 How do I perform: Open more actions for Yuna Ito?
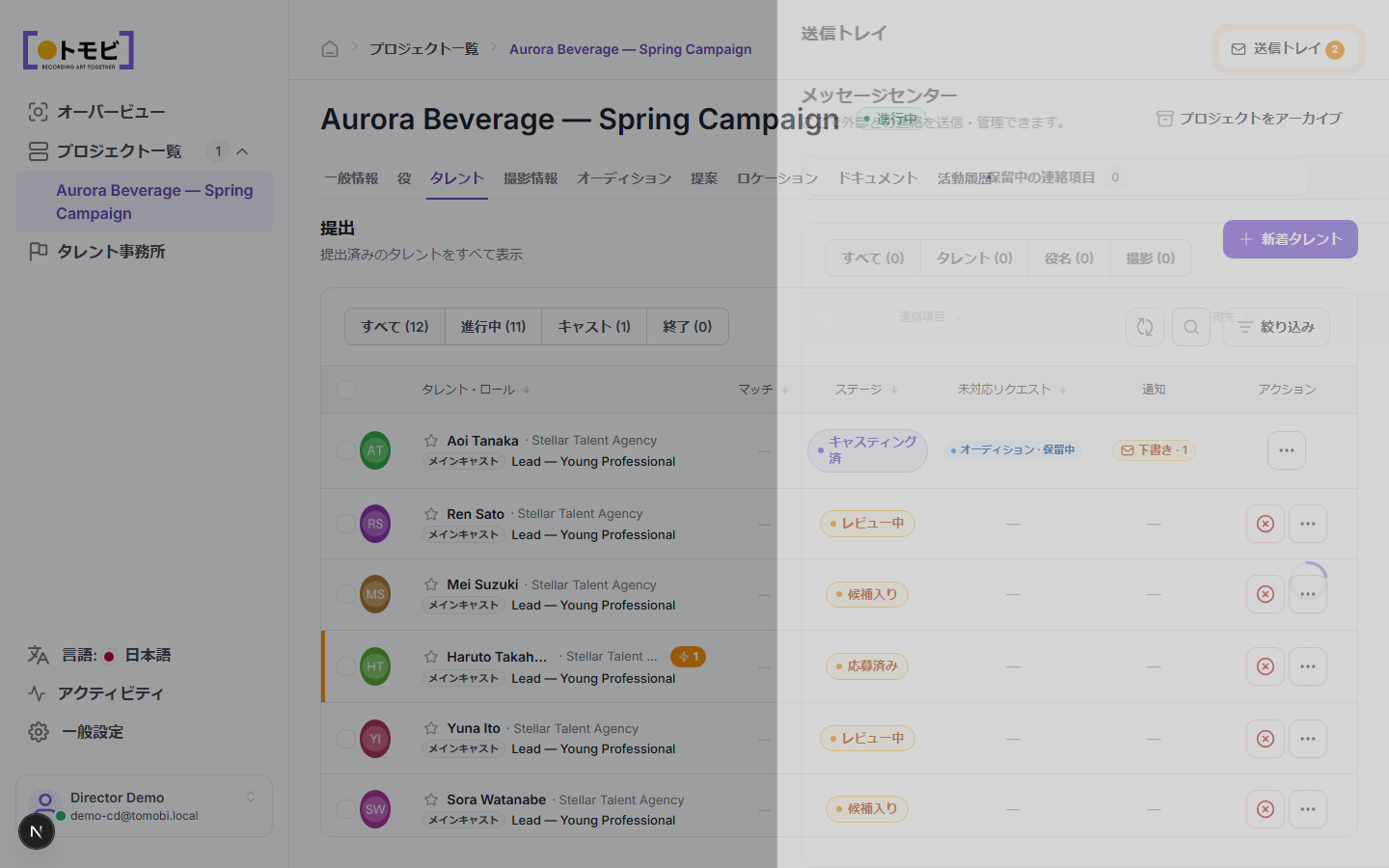[x=1308, y=739]
